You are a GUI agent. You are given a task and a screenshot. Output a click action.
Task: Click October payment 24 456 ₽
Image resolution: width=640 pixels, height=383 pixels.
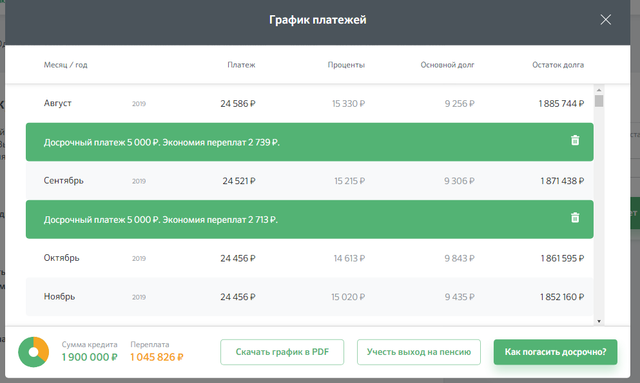238,258
